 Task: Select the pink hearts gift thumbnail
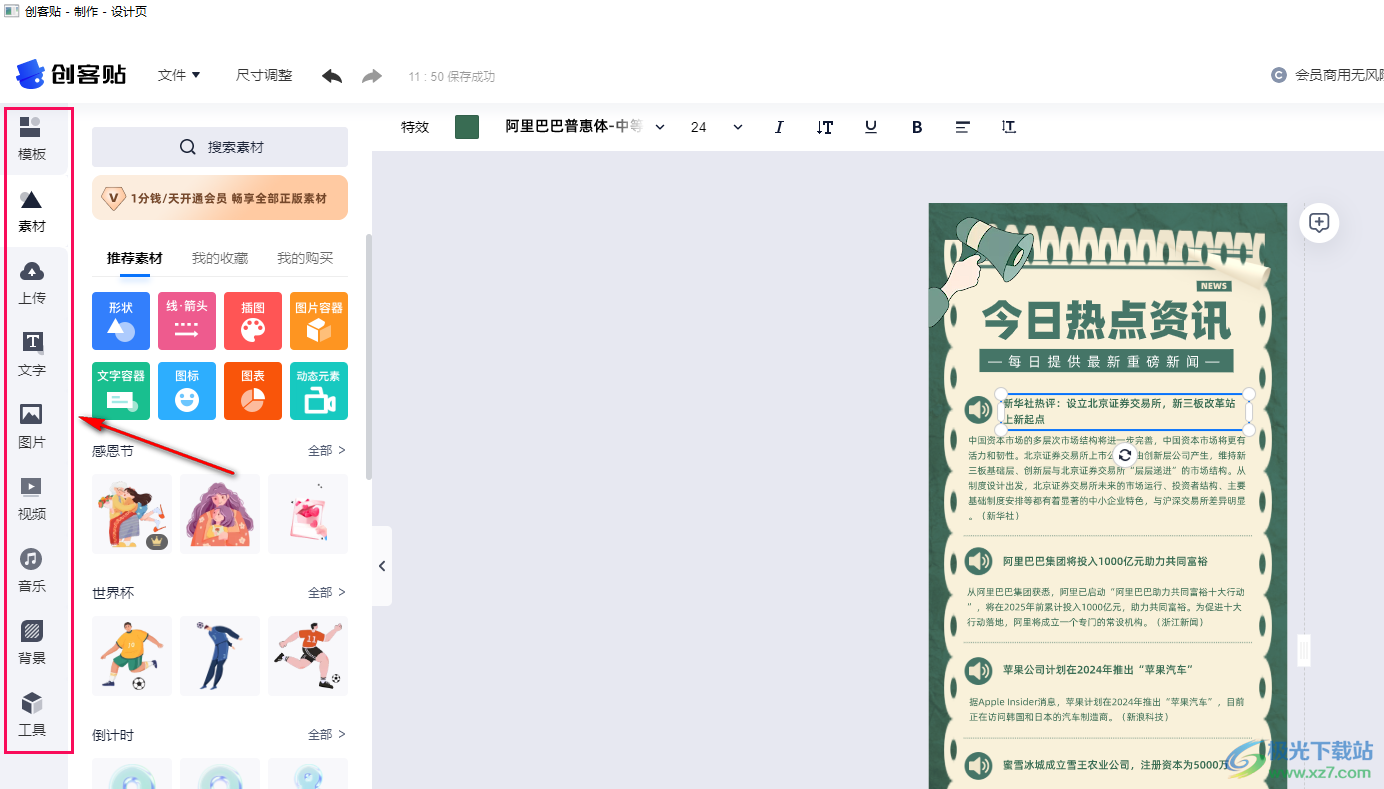(308, 514)
